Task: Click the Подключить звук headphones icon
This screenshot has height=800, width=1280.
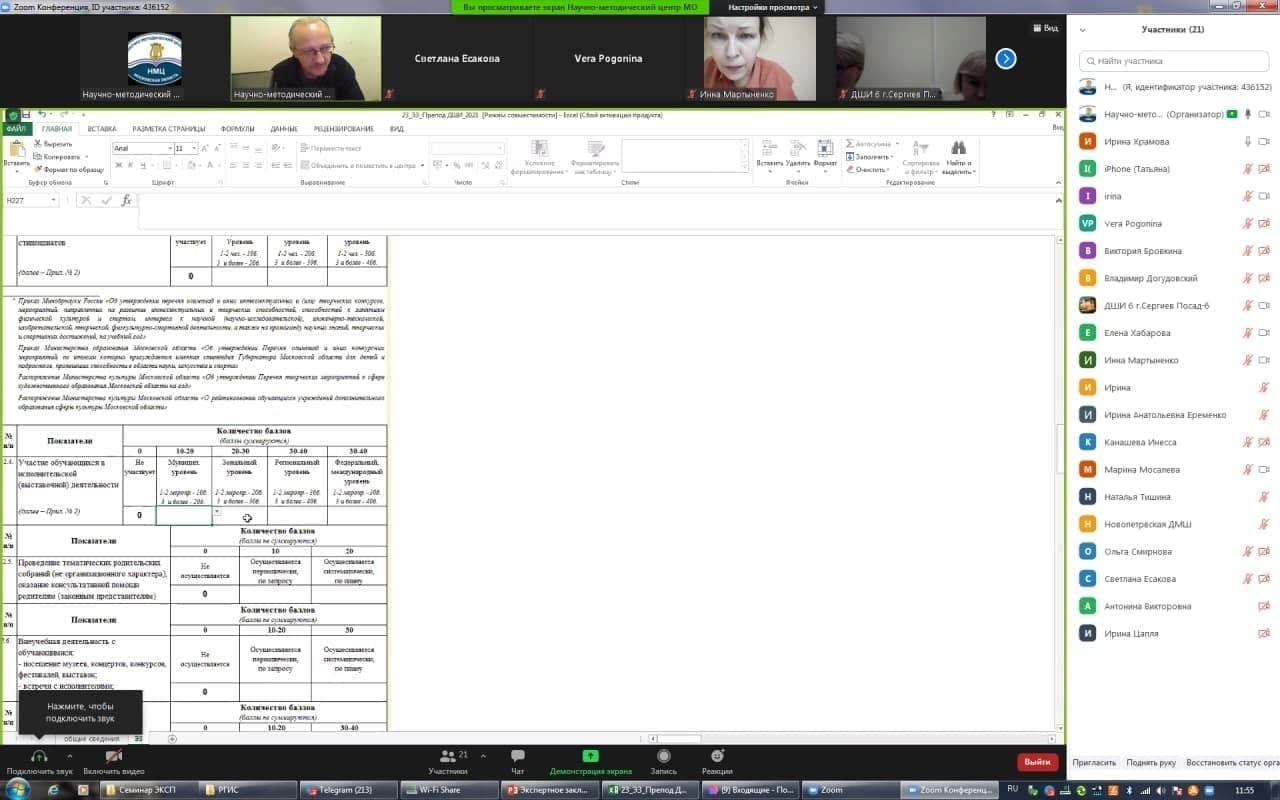Action: (39, 757)
